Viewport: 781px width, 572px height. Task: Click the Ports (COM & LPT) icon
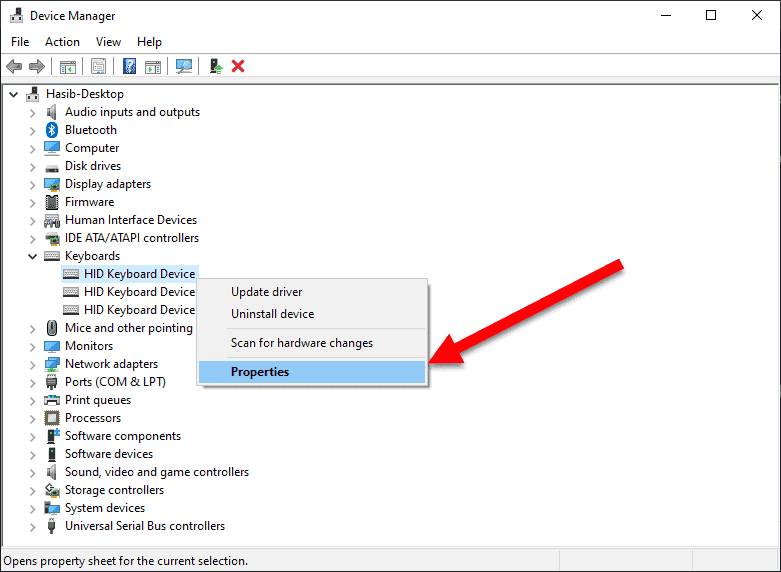click(51, 382)
